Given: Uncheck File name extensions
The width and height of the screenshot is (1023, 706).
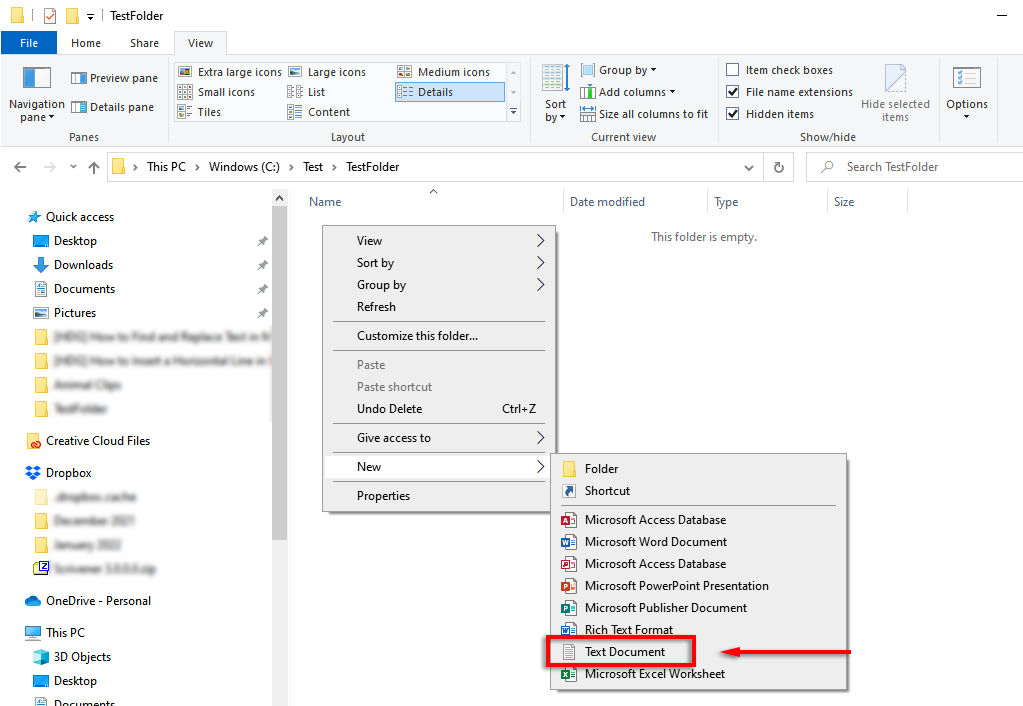Looking at the screenshot, I should click(x=789, y=92).
